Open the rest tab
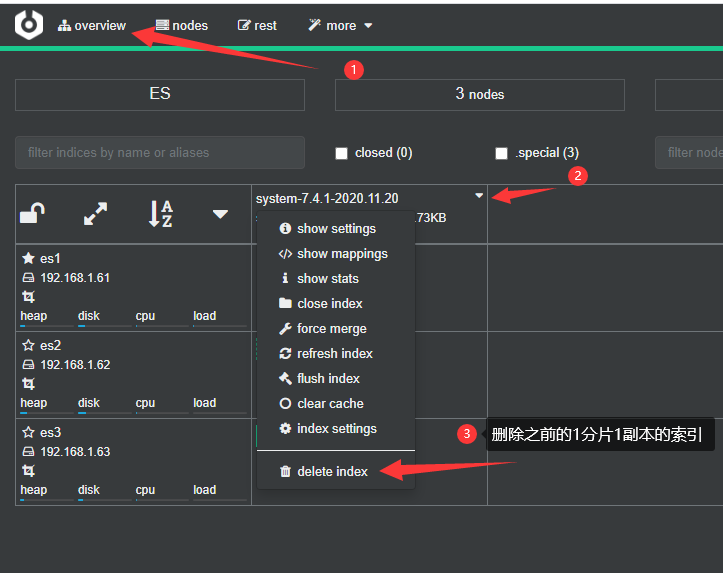This screenshot has width=723, height=573. click(x=257, y=26)
